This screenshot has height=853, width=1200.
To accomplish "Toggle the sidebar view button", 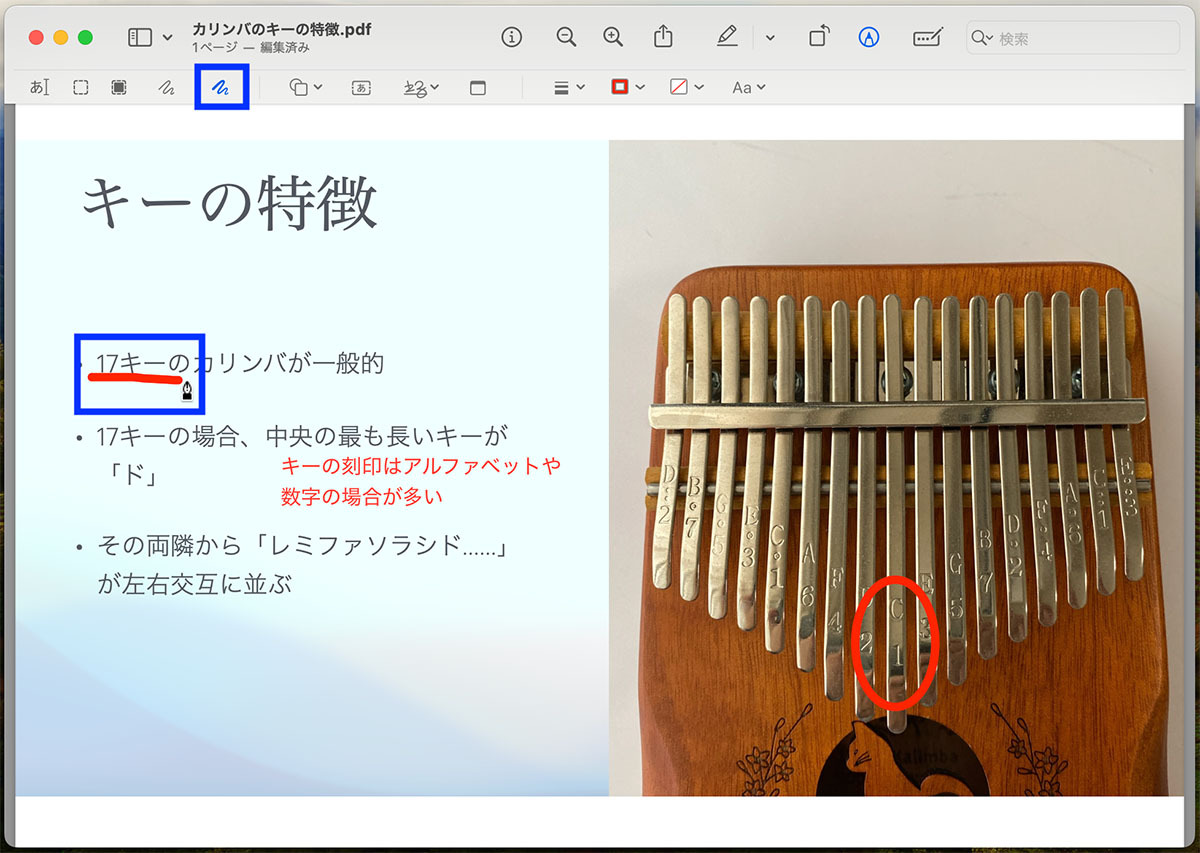I will [x=140, y=37].
